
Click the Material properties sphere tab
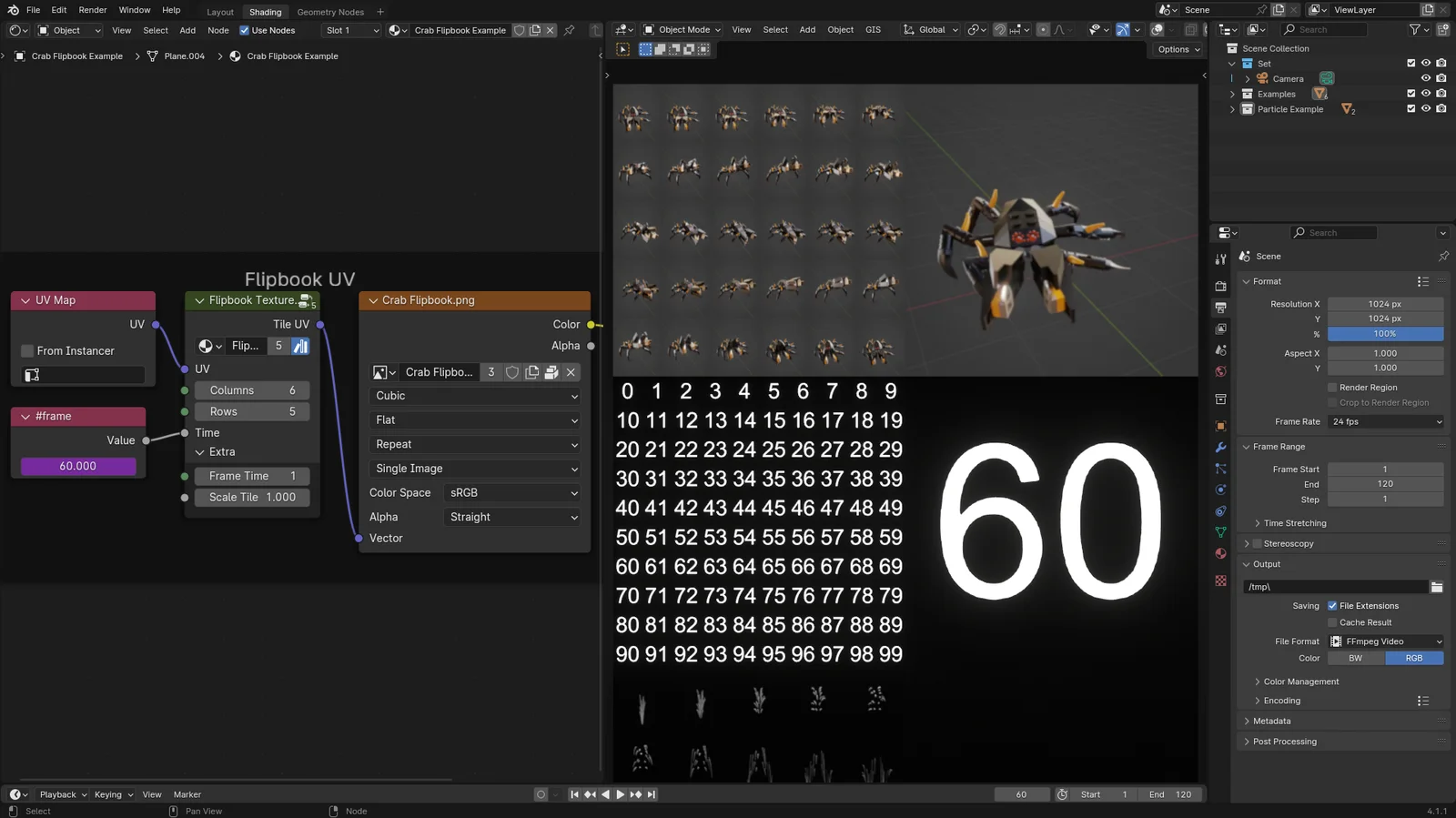click(1220, 553)
